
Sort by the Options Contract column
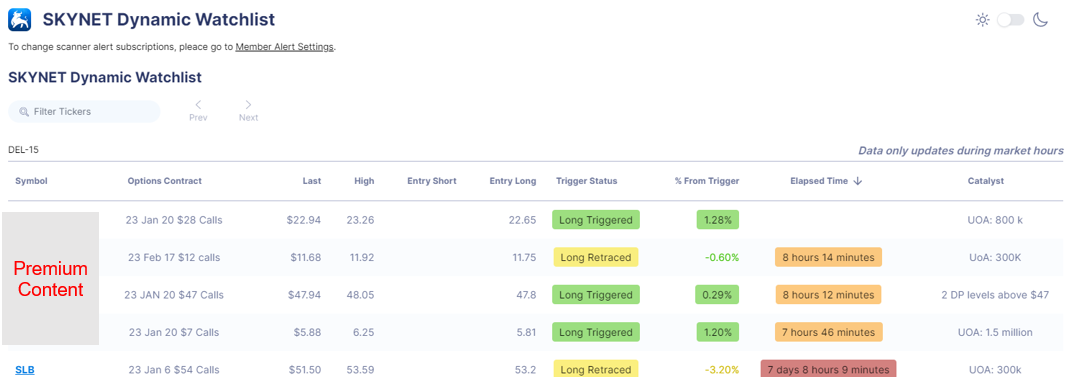164,181
